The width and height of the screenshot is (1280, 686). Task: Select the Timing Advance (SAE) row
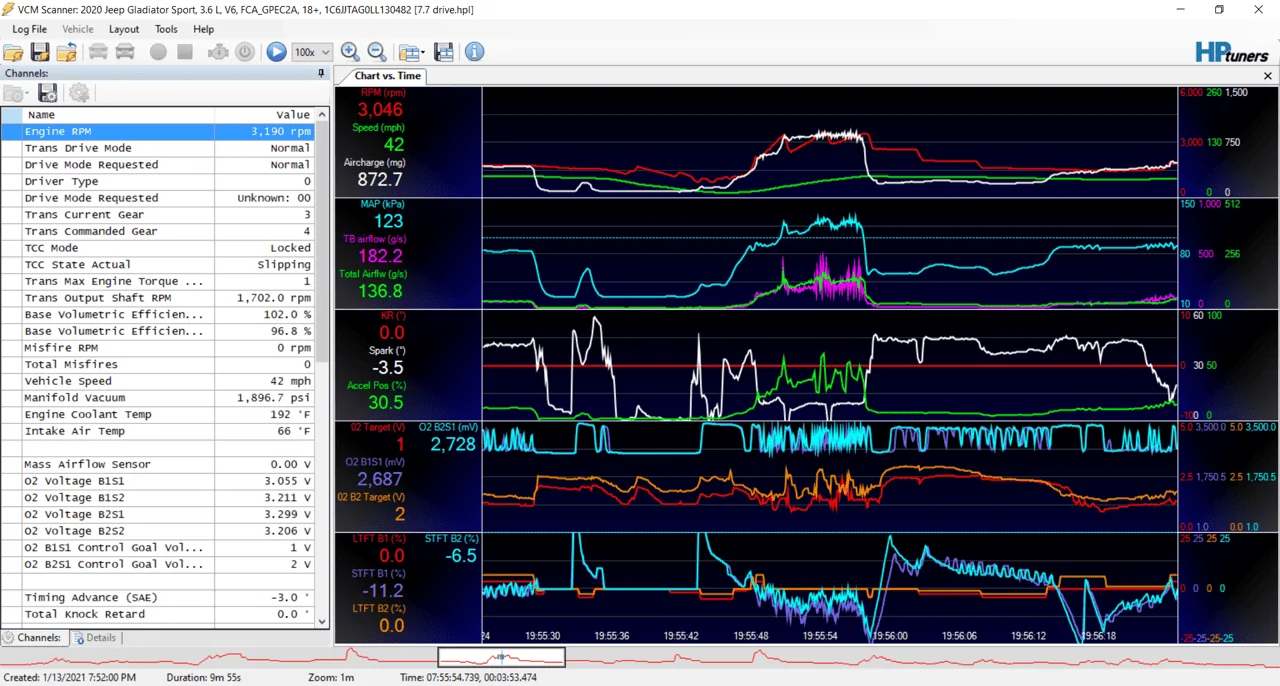158,597
